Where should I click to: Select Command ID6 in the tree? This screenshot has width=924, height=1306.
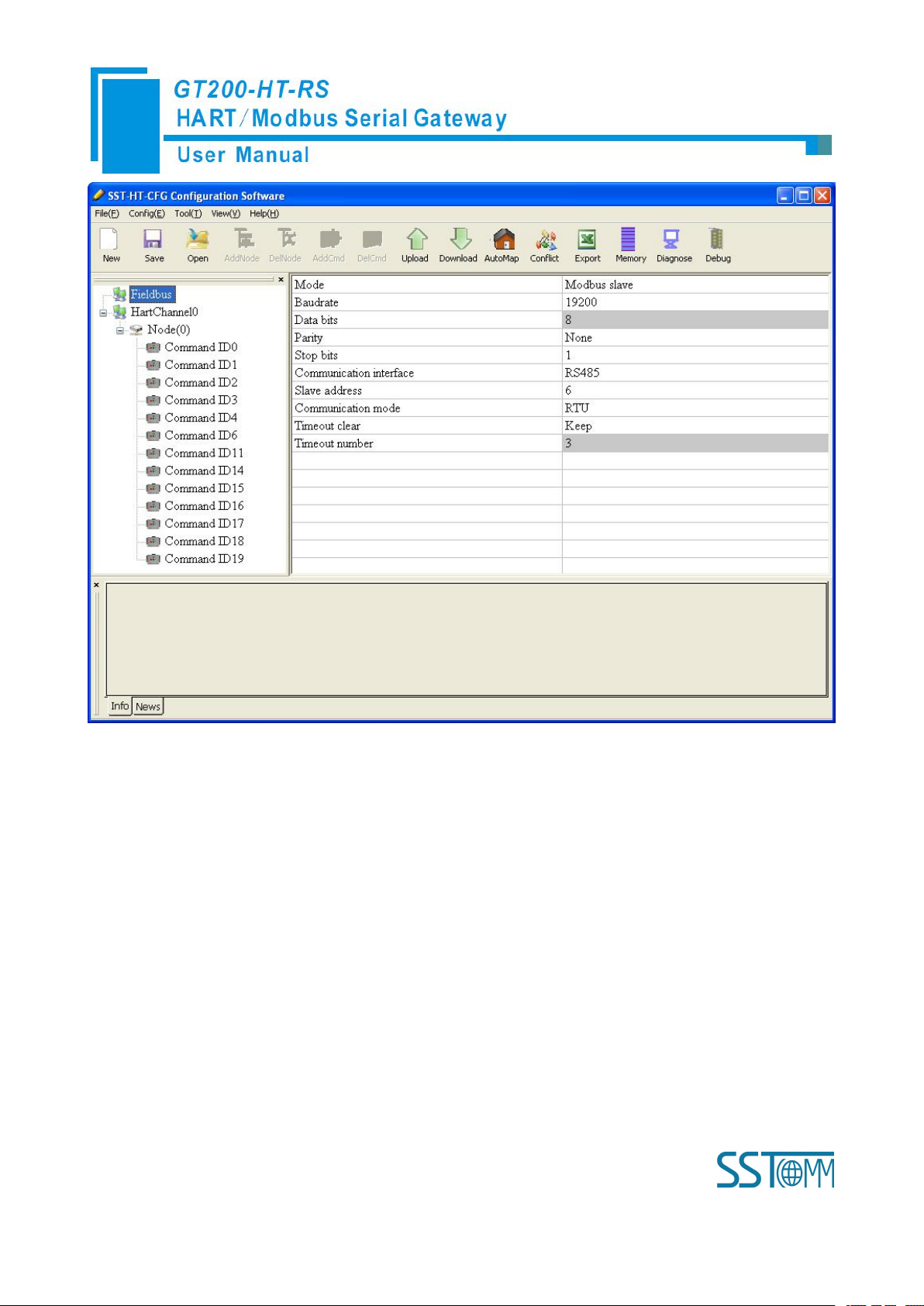pyautogui.click(x=201, y=436)
